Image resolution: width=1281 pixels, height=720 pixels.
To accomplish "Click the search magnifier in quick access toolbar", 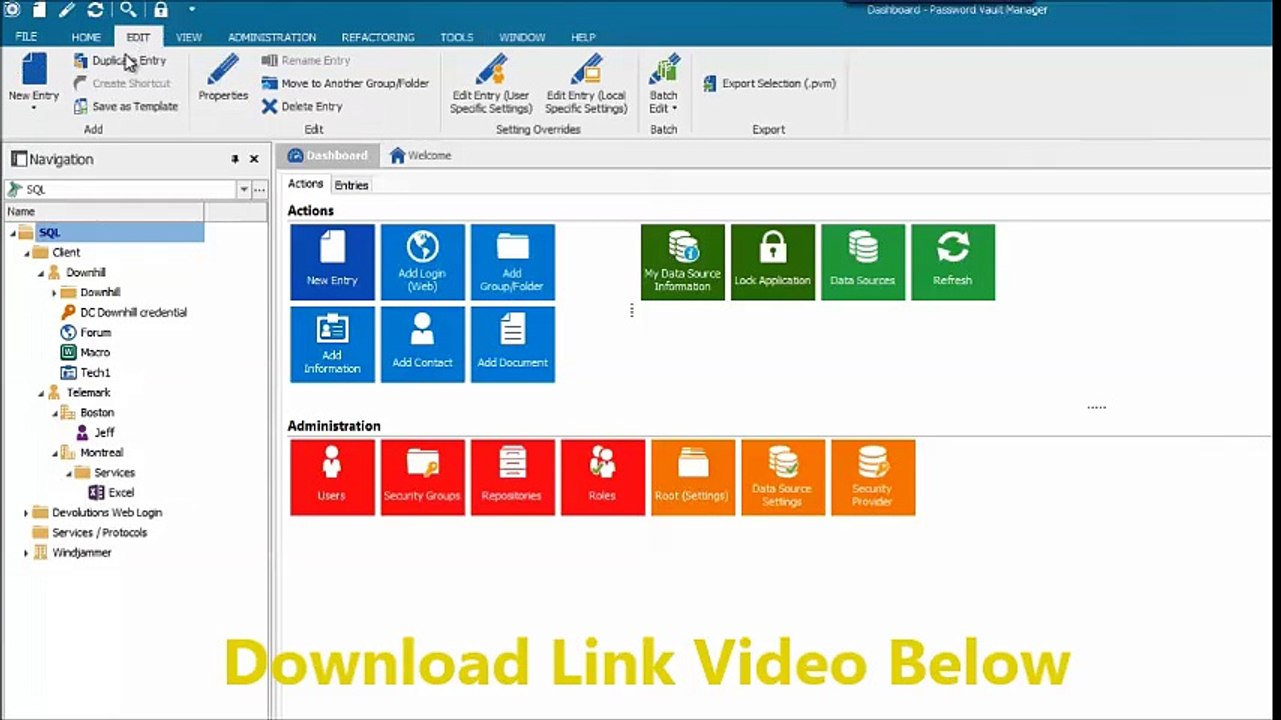I will (128, 10).
